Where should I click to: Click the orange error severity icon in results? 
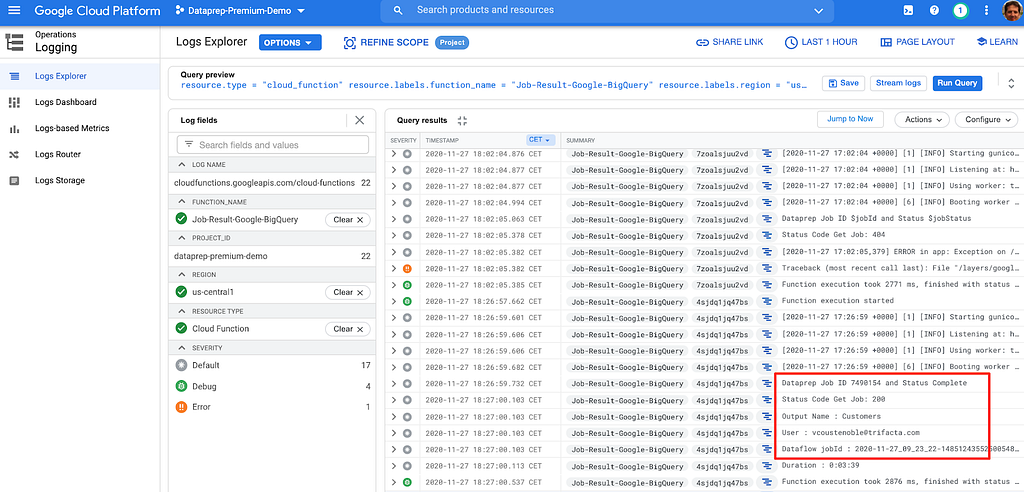pos(407,269)
